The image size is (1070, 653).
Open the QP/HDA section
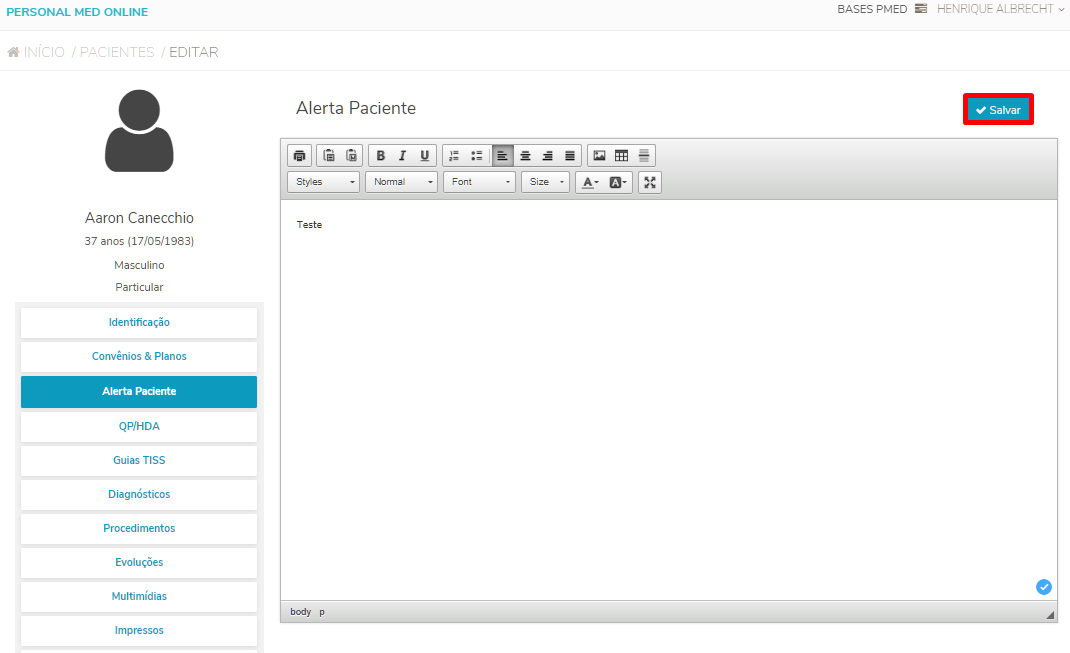(x=139, y=426)
